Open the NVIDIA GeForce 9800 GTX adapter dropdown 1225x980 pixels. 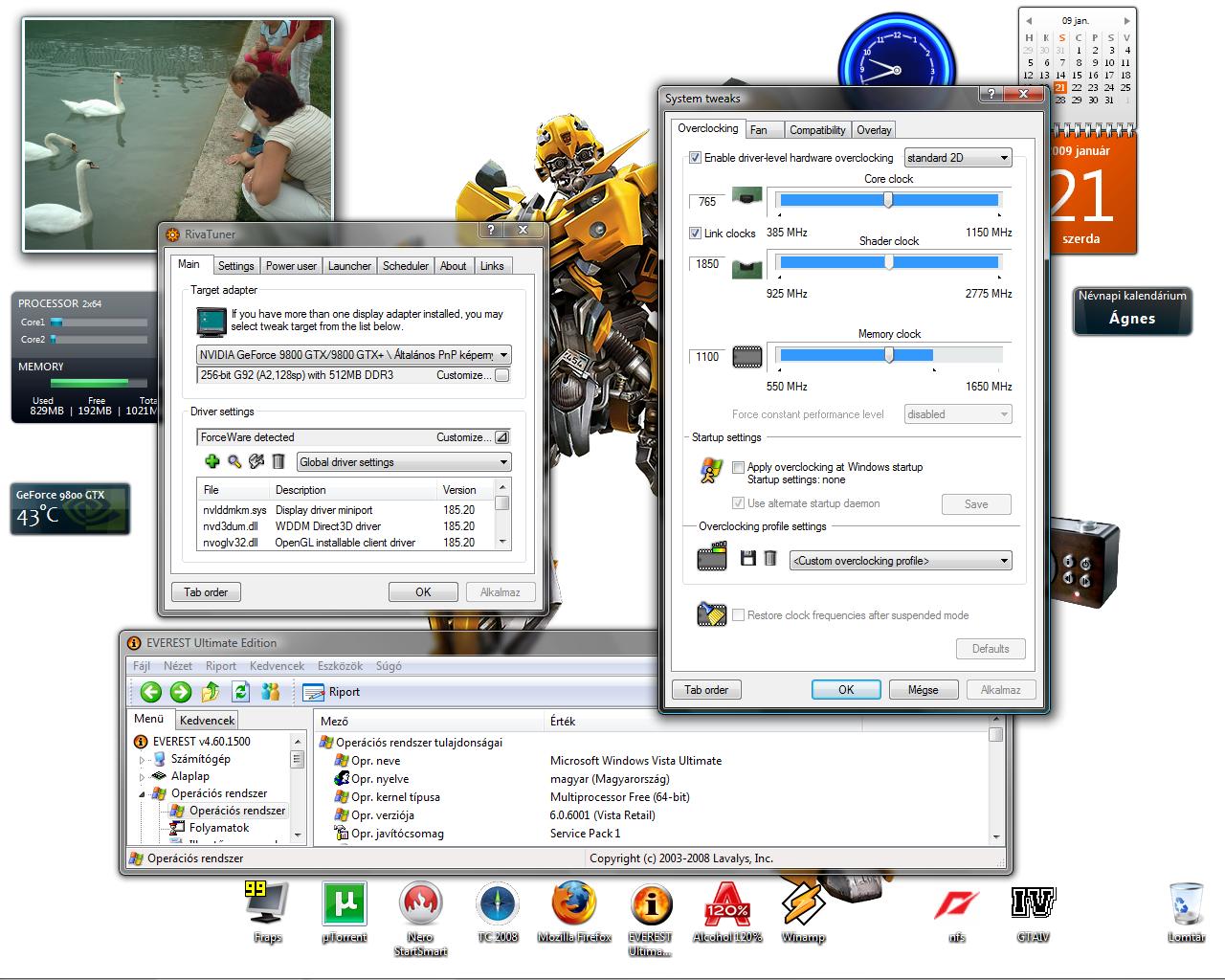click(x=354, y=355)
